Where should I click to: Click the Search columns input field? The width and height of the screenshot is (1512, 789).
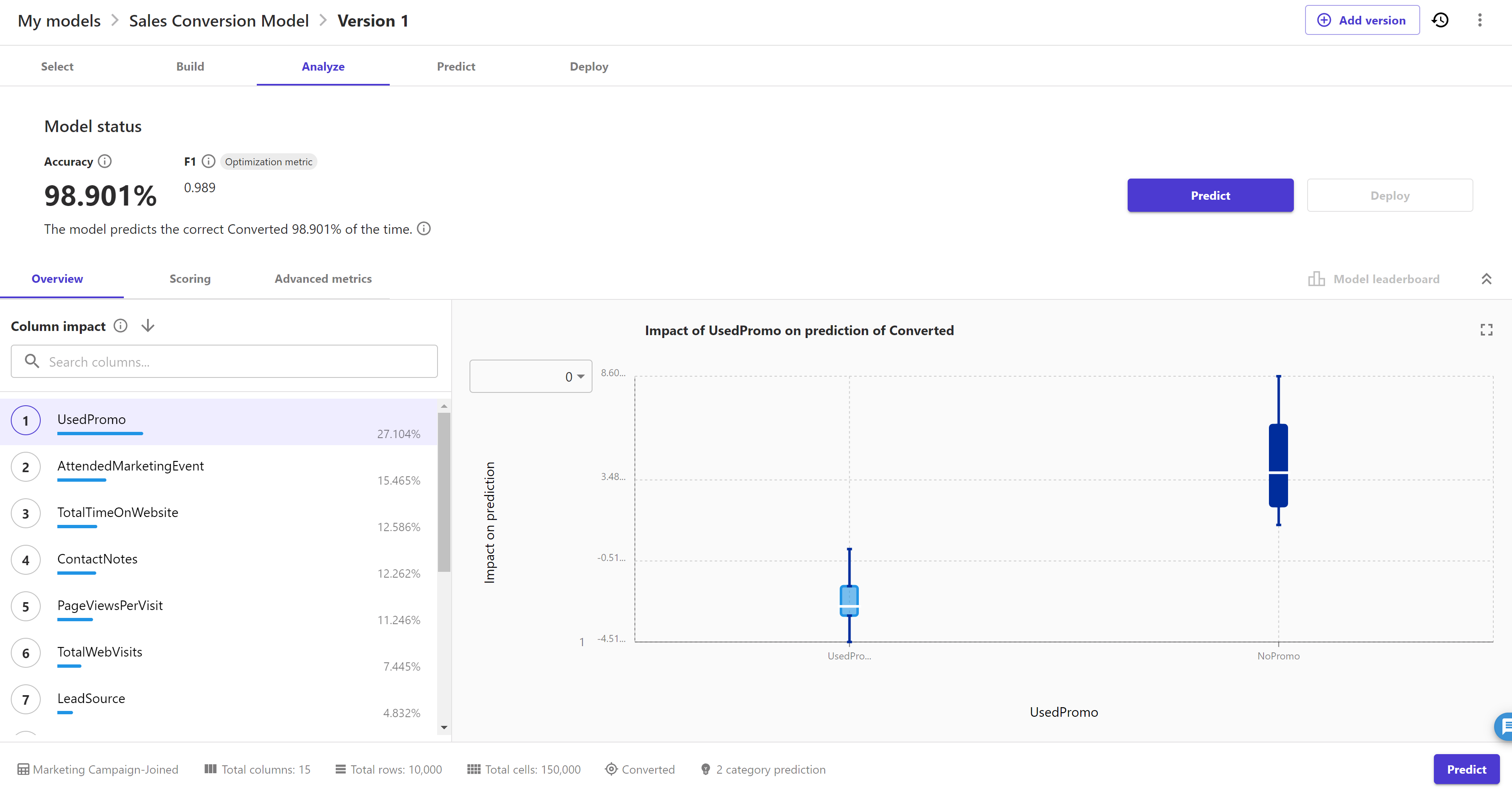(x=224, y=362)
